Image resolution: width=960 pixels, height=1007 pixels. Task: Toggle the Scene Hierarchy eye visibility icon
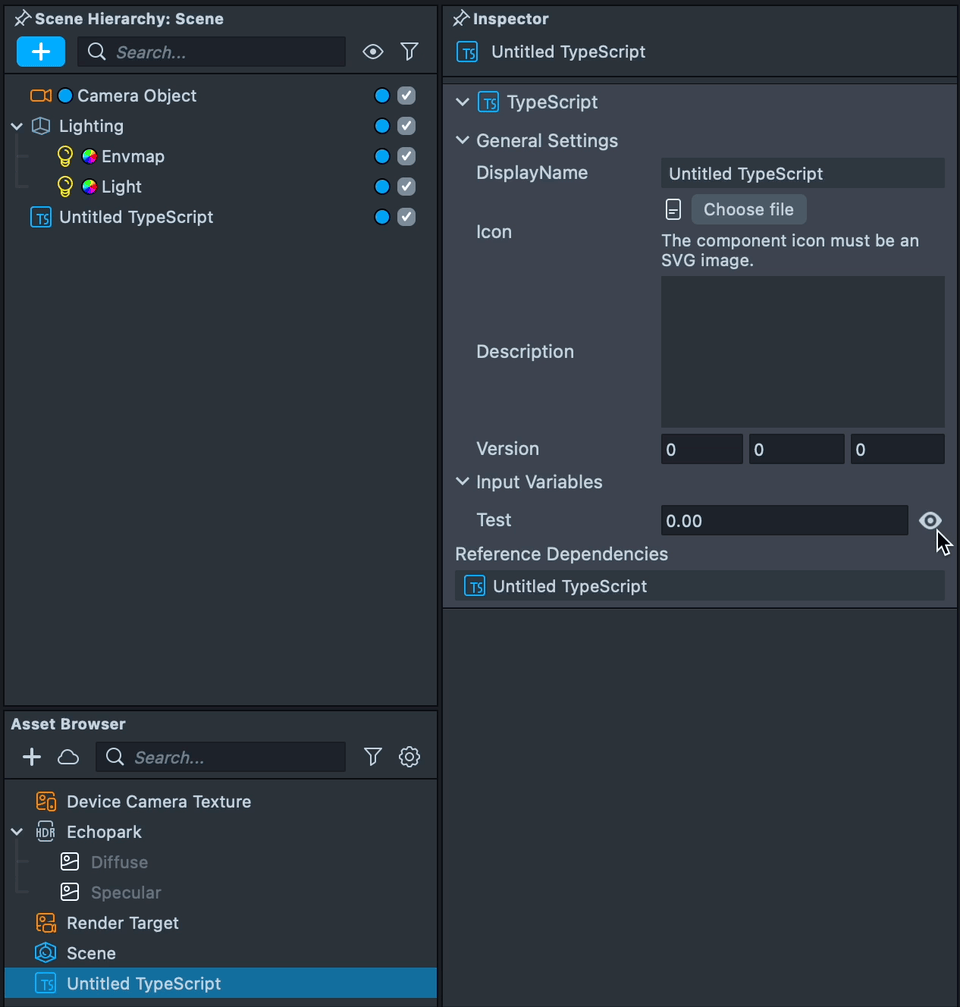click(x=373, y=52)
